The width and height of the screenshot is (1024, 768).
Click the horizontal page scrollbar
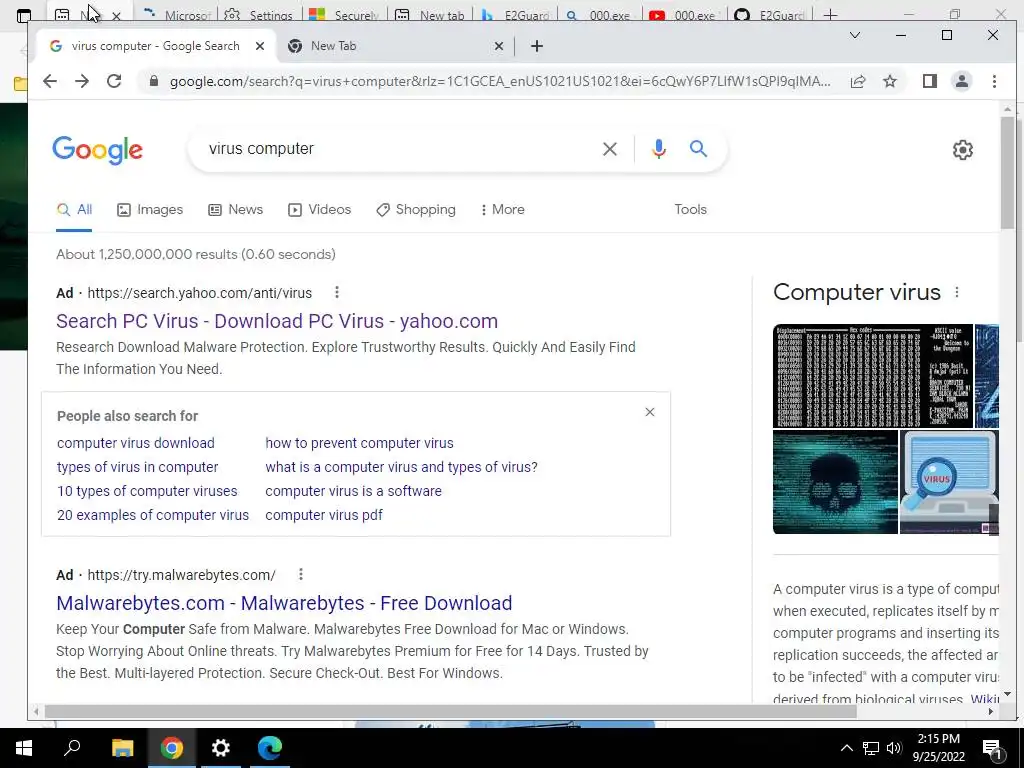[451, 711]
